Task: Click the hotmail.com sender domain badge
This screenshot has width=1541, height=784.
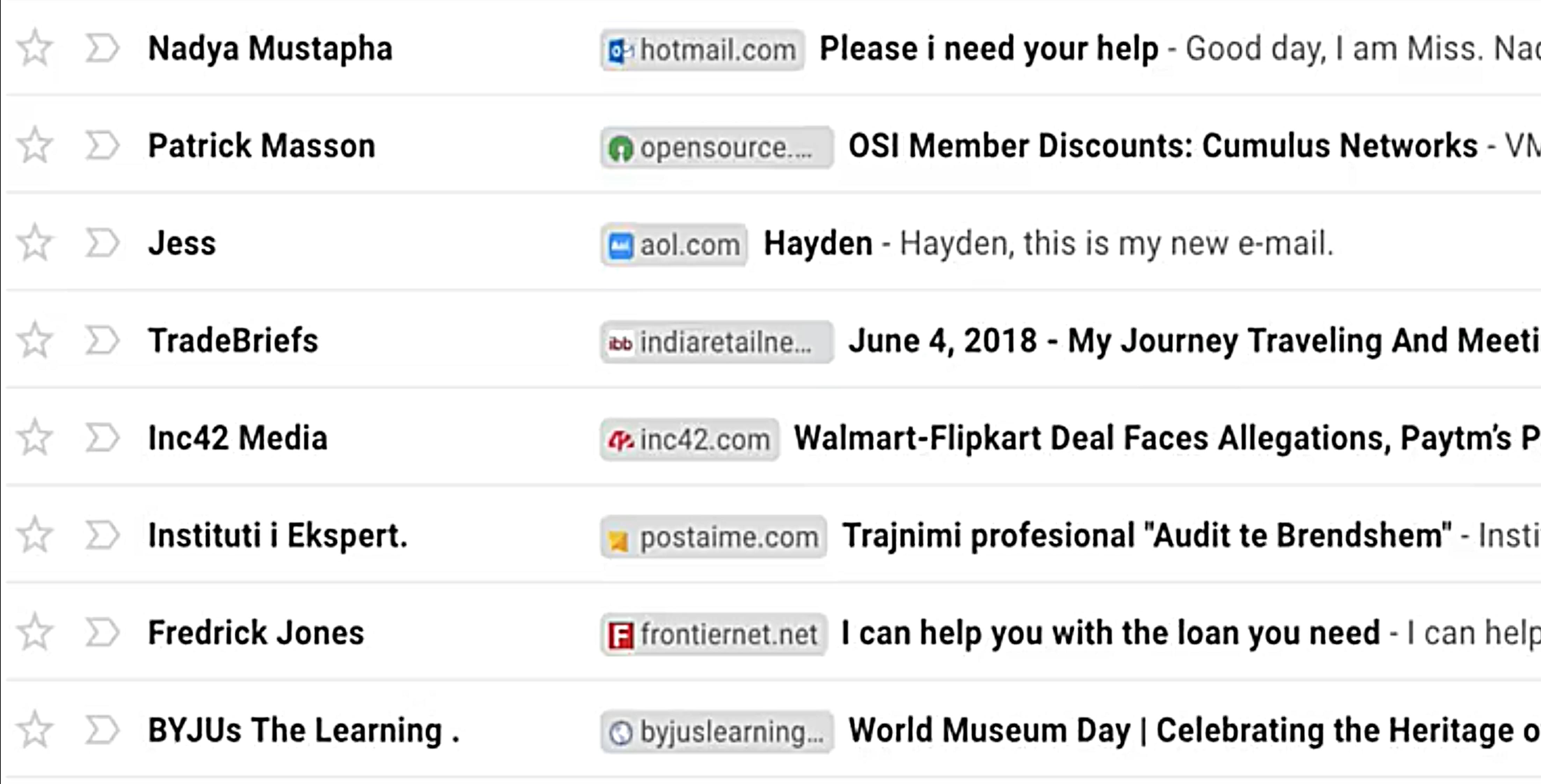Action: [702, 50]
